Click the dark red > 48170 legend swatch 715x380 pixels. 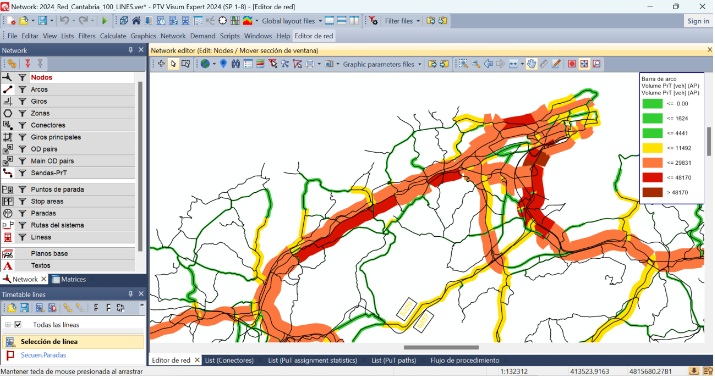pos(652,192)
